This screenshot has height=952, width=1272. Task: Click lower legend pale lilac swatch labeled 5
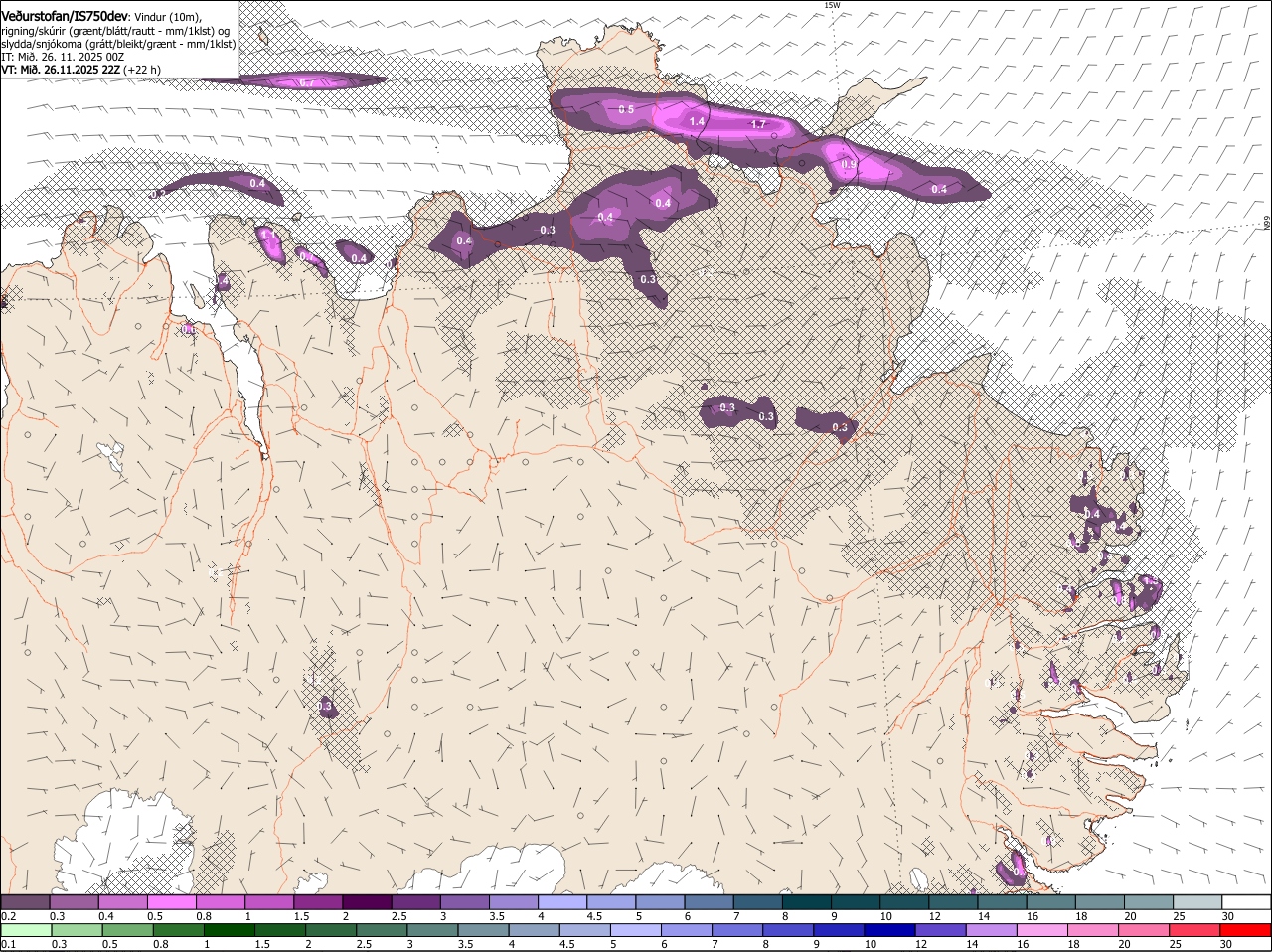coord(636,930)
